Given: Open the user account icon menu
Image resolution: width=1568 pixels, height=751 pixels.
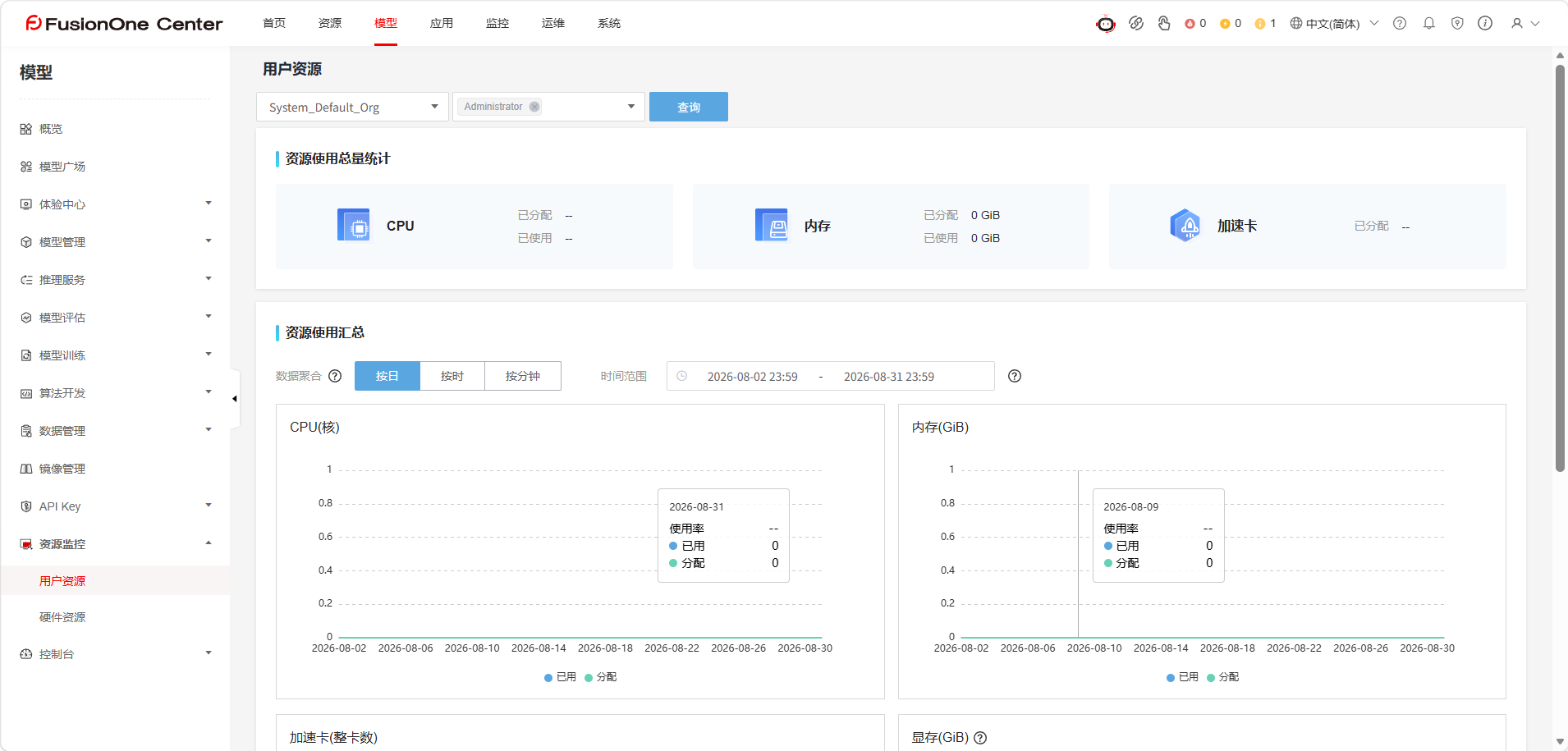Looking at the screenshot, I should point(1525,23).
